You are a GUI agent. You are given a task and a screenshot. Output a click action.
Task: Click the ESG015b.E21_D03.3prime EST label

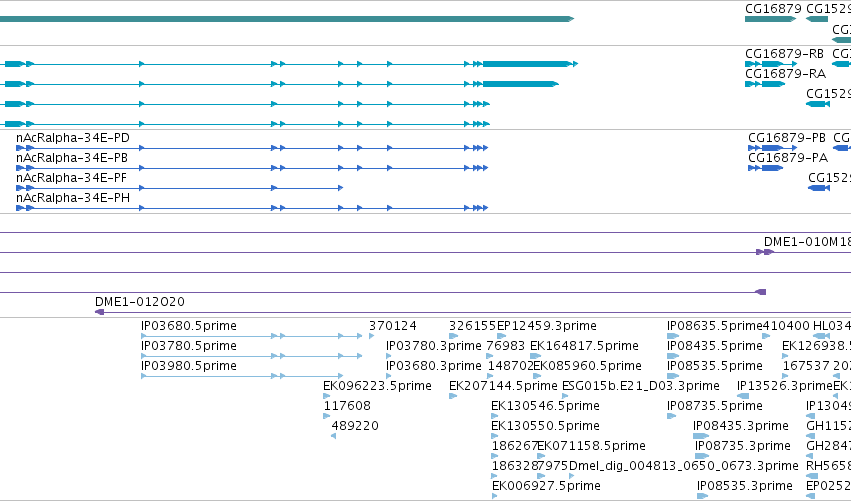640,386
